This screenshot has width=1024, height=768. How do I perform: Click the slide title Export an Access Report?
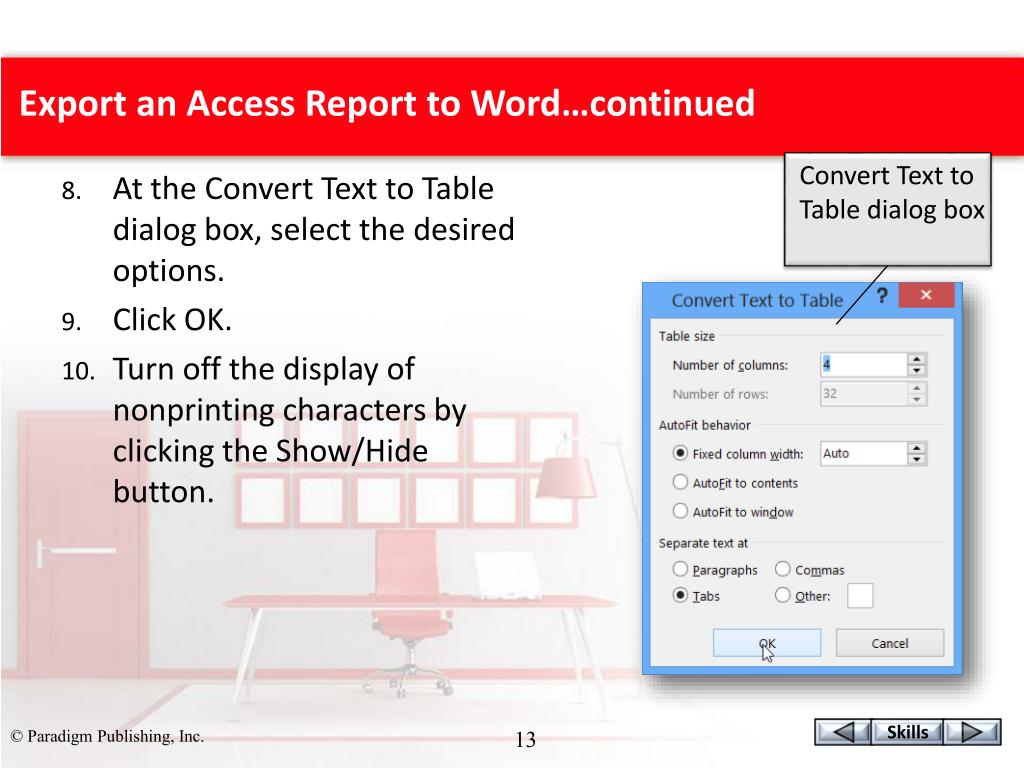pos(387,103)
